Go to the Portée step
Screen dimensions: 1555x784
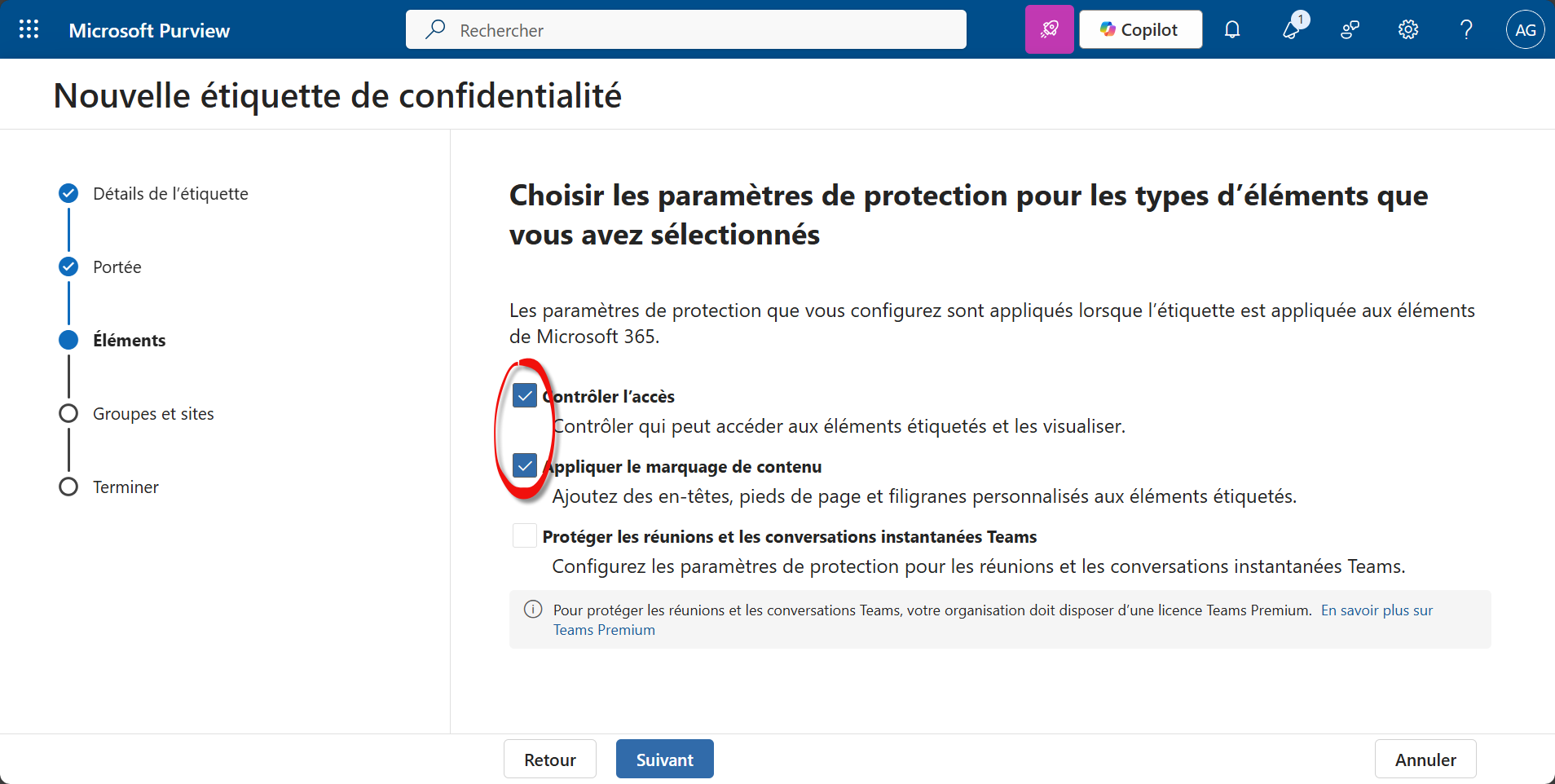[117, 267]
